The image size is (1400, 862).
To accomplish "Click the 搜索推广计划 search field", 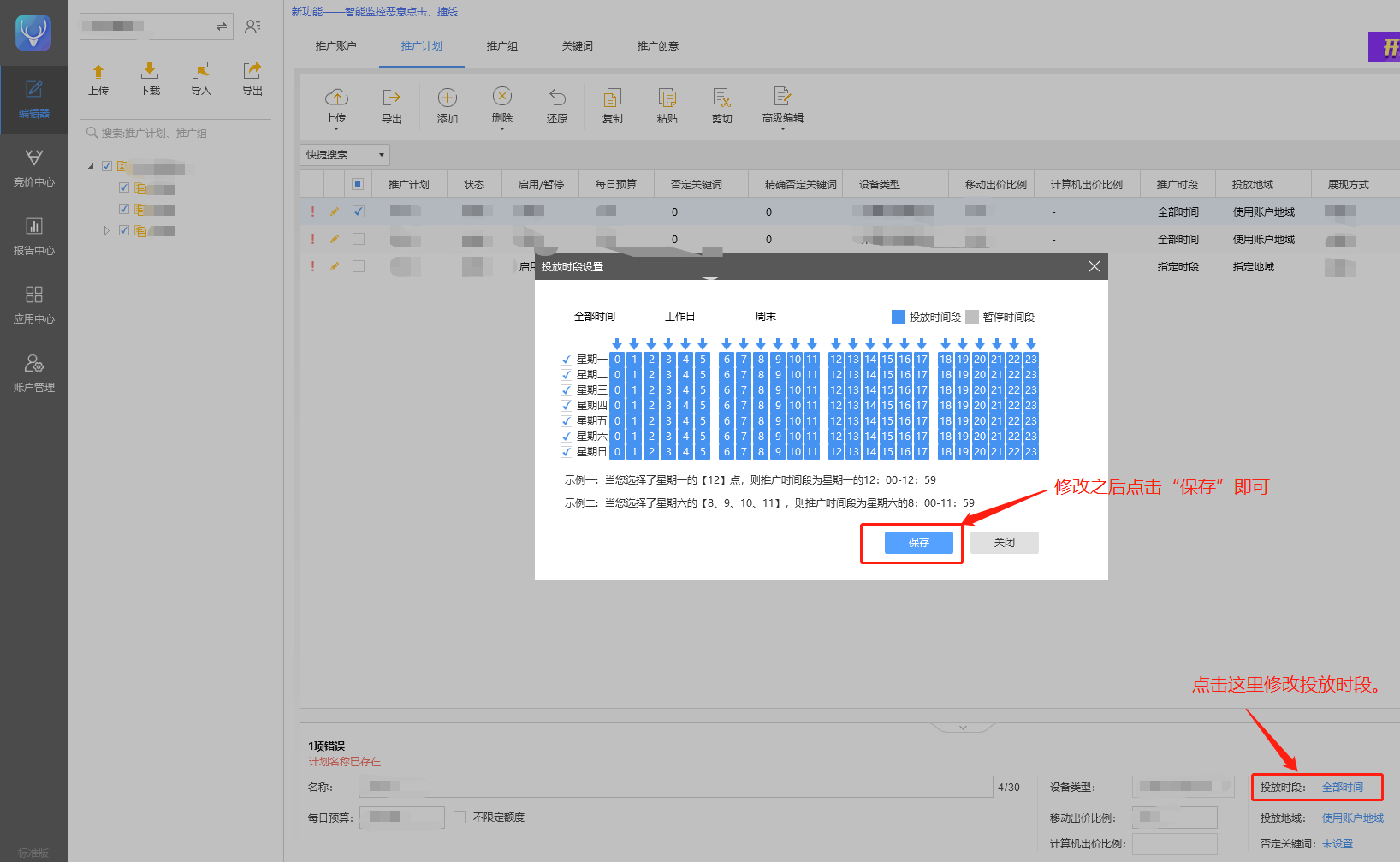I will point(175,134).
